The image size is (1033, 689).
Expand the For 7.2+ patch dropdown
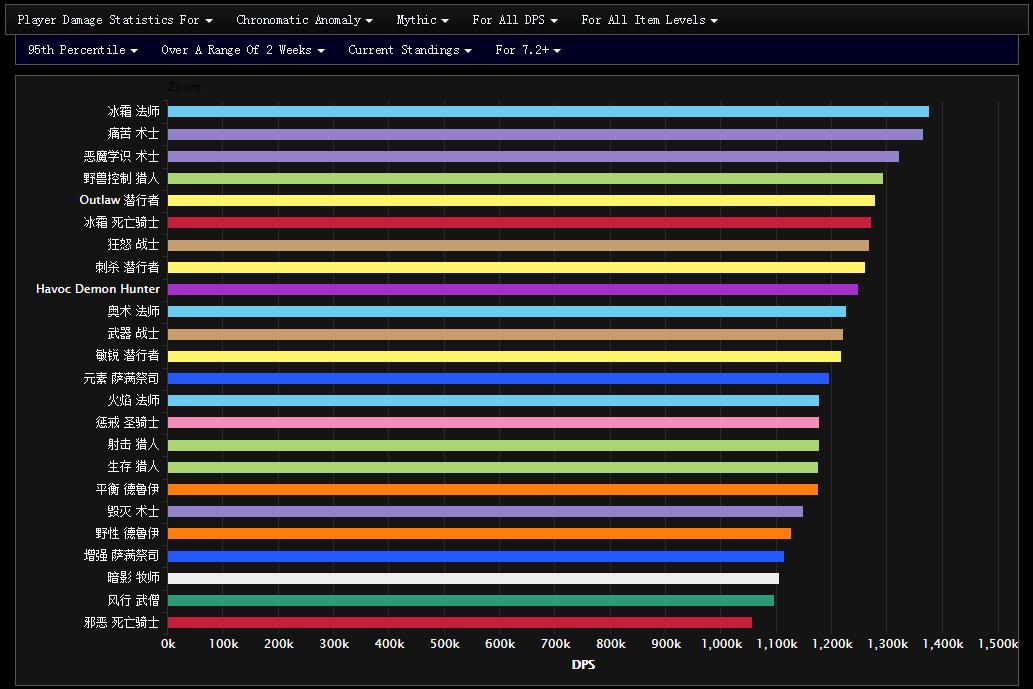528,50
